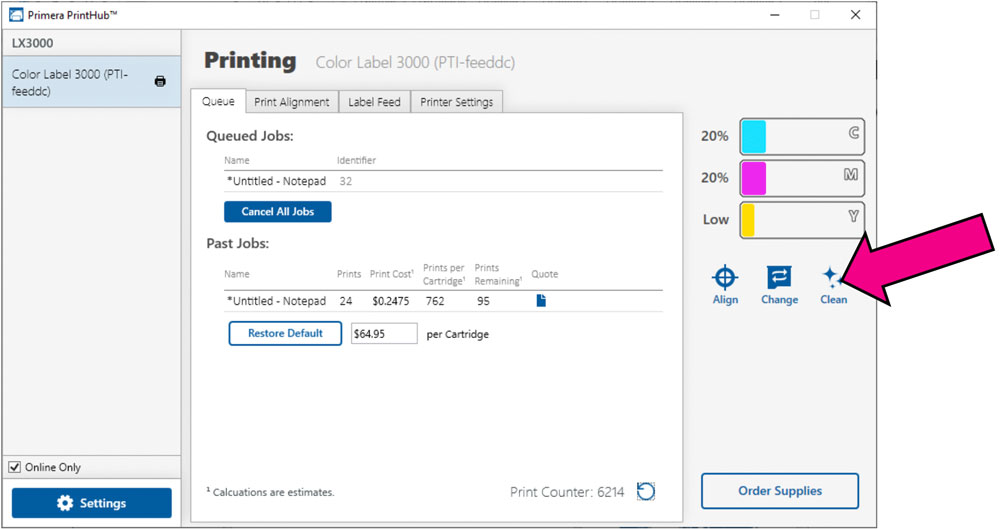
Task: Click the yellow ink level bar
Action: [x=802, y=220]
